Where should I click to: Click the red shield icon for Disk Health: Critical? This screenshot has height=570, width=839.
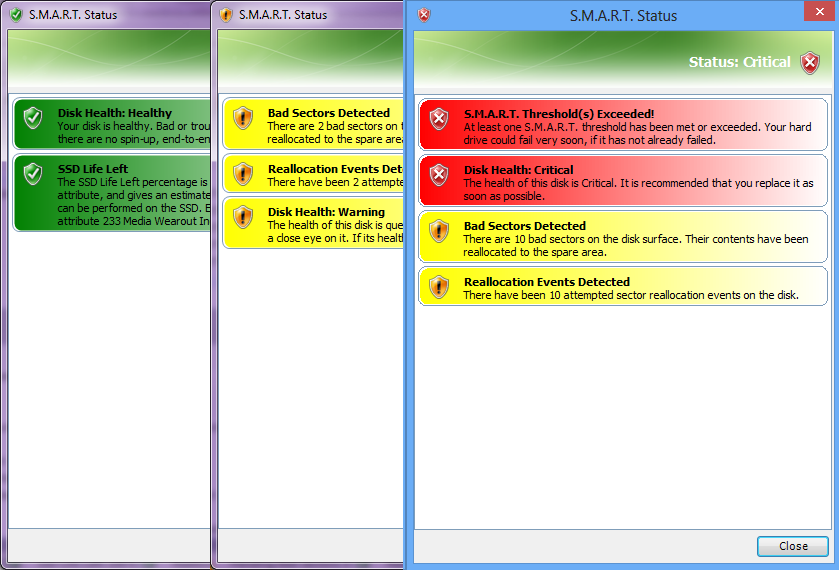[x=439, y=175]
